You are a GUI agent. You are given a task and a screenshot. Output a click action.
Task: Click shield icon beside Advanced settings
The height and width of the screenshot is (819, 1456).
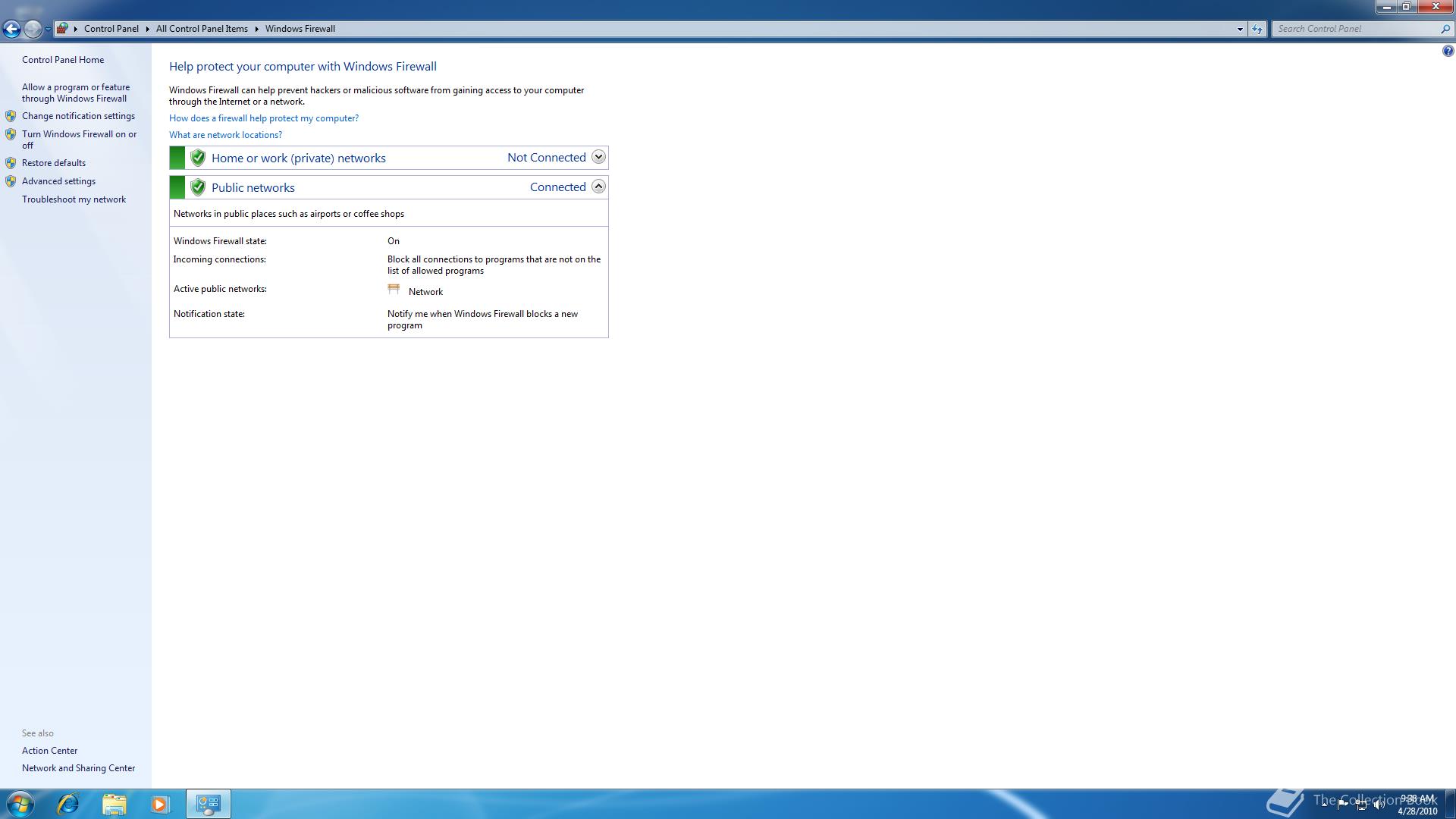click(11, 181)
